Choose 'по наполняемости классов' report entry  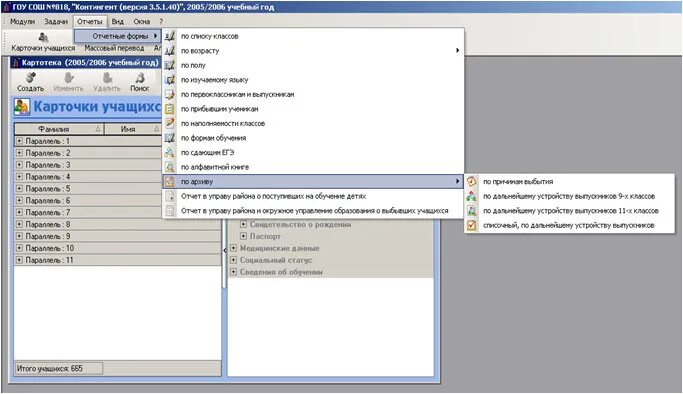(x=313, y=123)
